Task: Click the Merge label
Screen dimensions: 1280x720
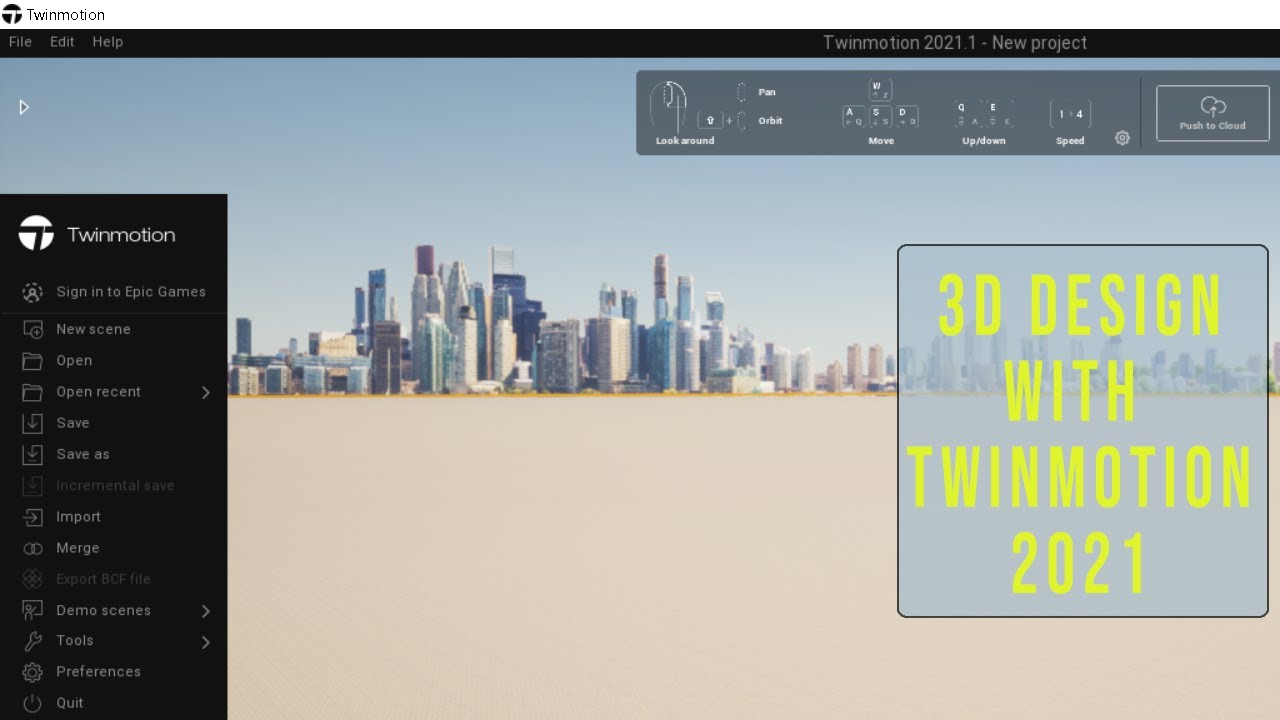Action: click(78, 548)
